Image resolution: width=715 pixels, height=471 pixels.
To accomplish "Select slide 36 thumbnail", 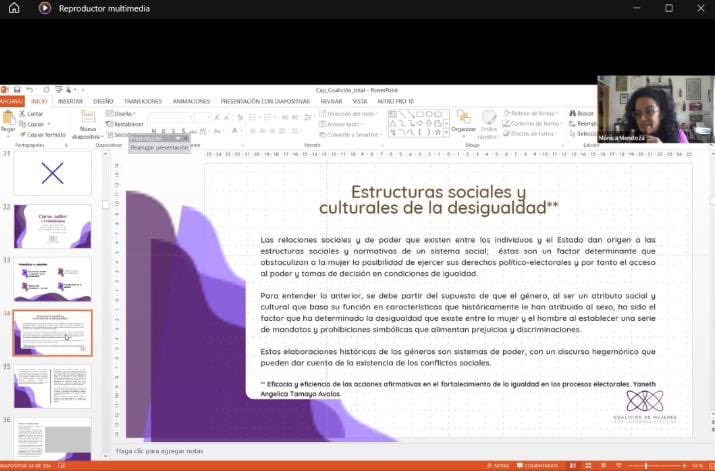I will click(x=52, y=439).
